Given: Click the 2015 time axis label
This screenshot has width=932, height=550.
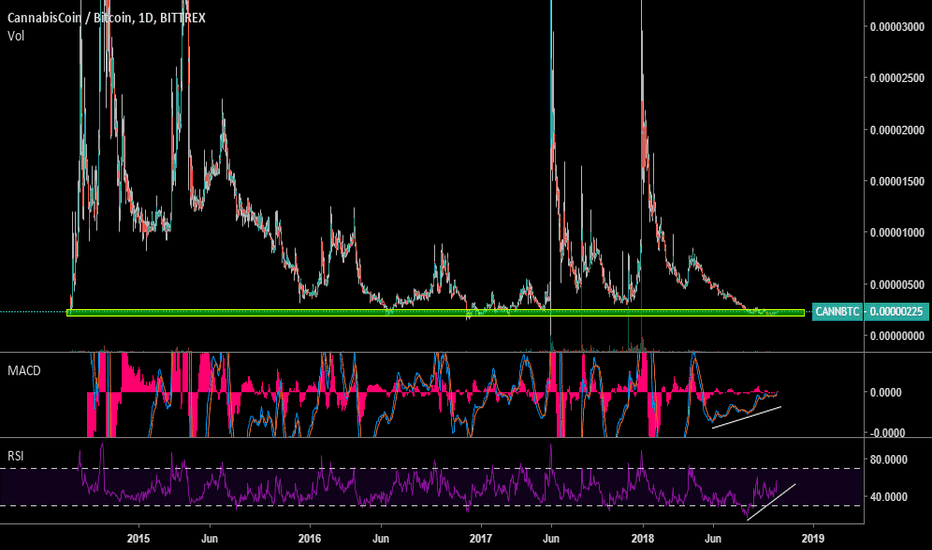Looking at the screenshot, I should [138, 538].
